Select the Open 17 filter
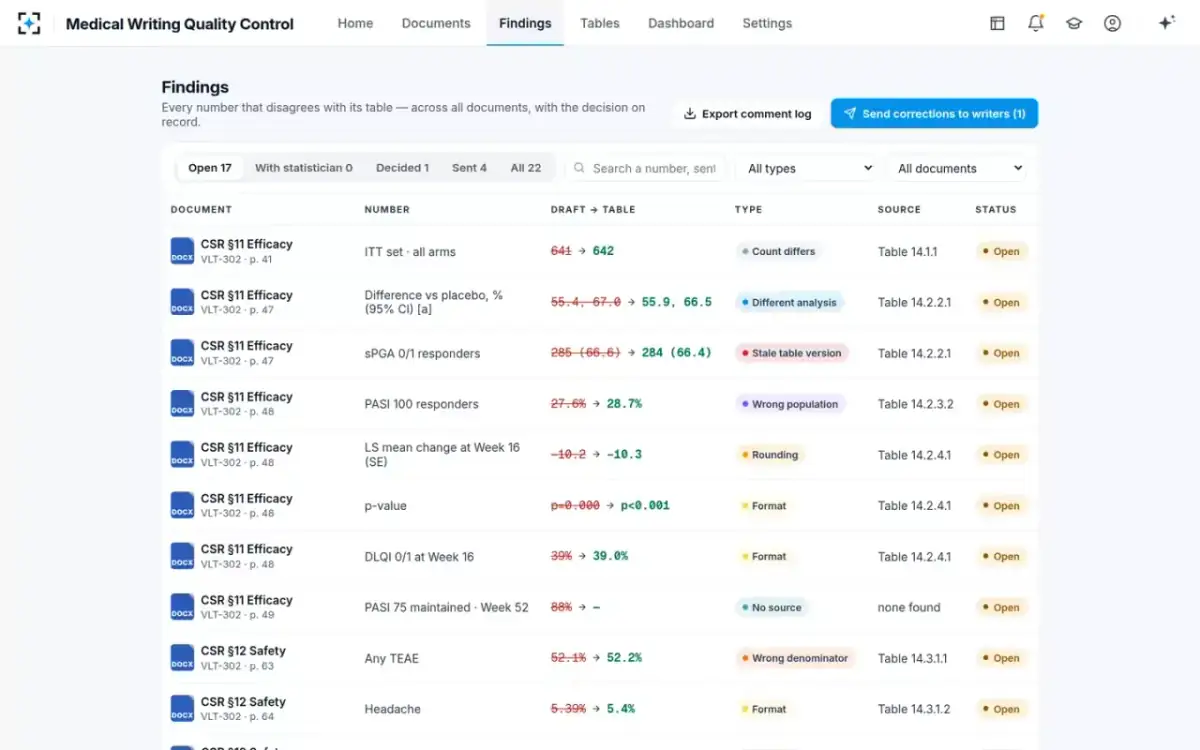Image resolution: width=1200 pixels, height=750 pixels. tap(210, 168)
